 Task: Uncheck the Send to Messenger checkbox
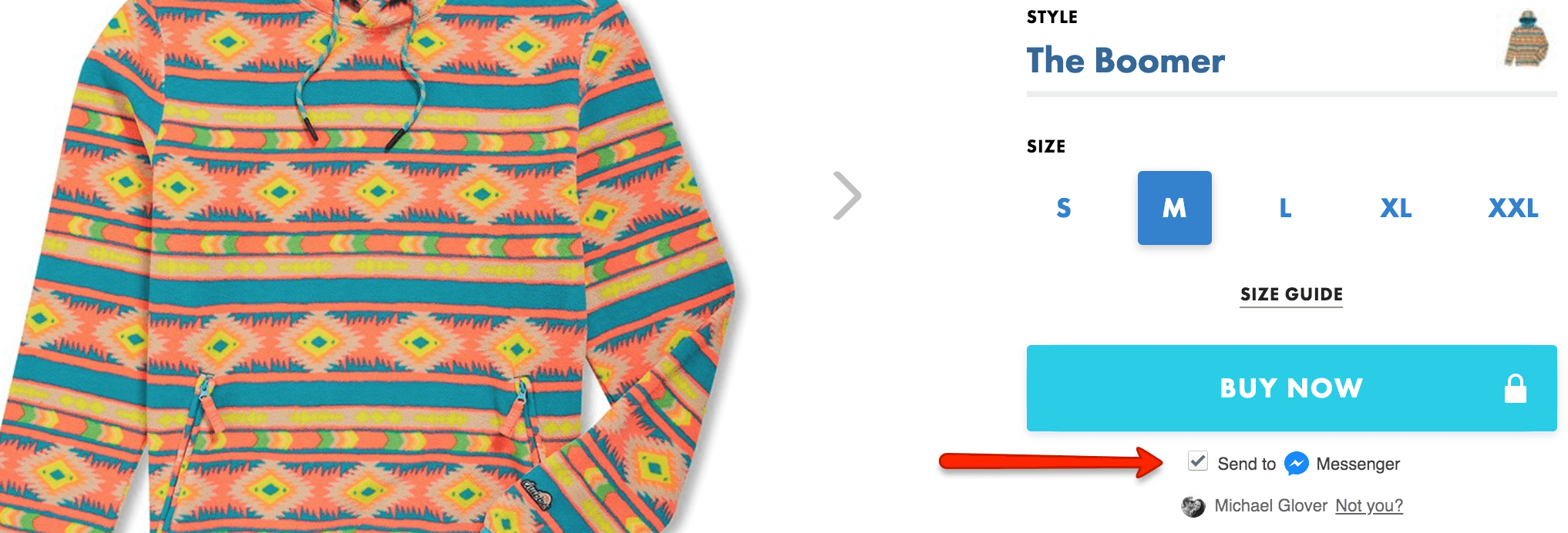[x=1197, y=461]
